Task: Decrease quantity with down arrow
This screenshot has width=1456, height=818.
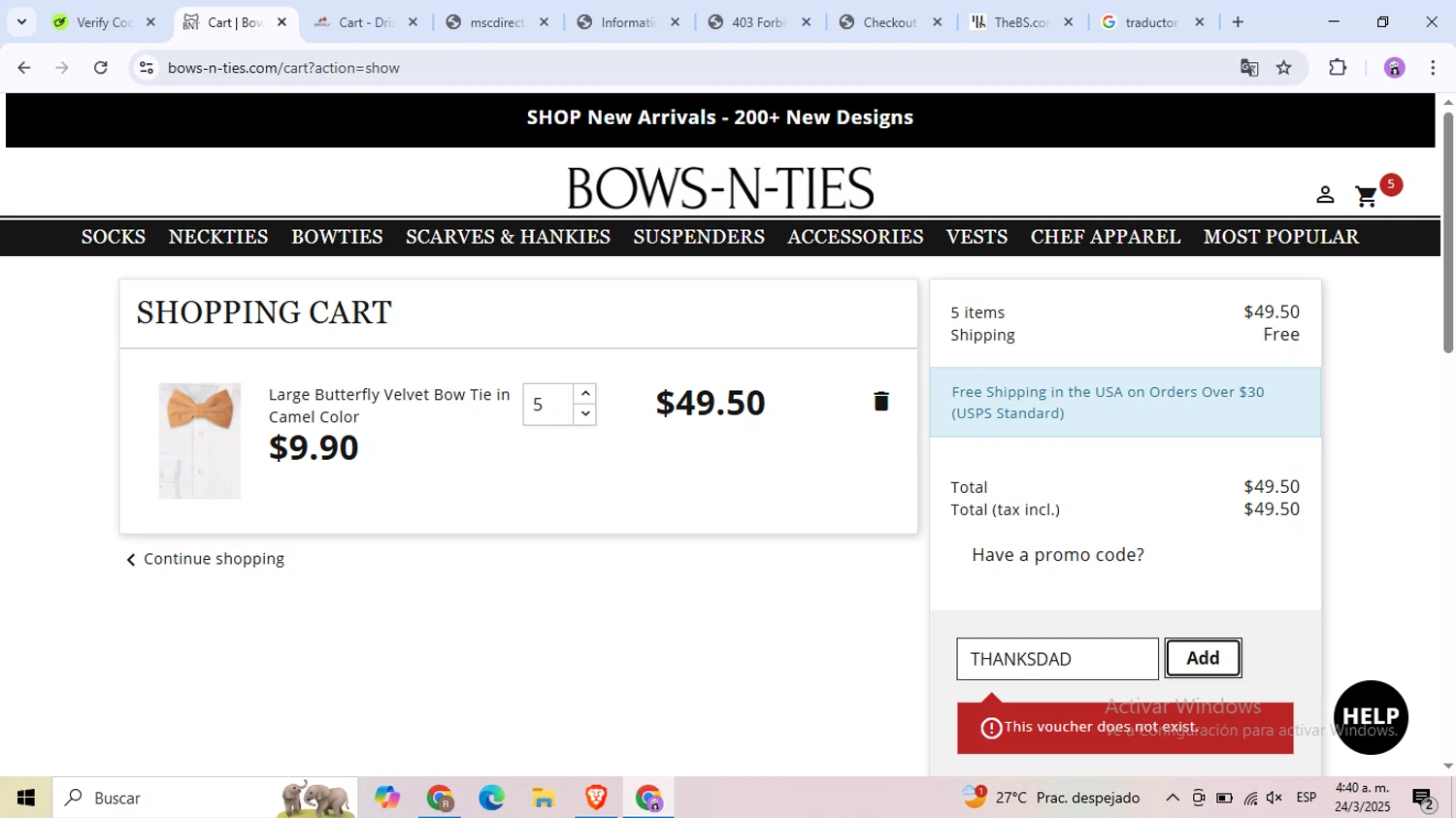Action: tap(585, 414)
